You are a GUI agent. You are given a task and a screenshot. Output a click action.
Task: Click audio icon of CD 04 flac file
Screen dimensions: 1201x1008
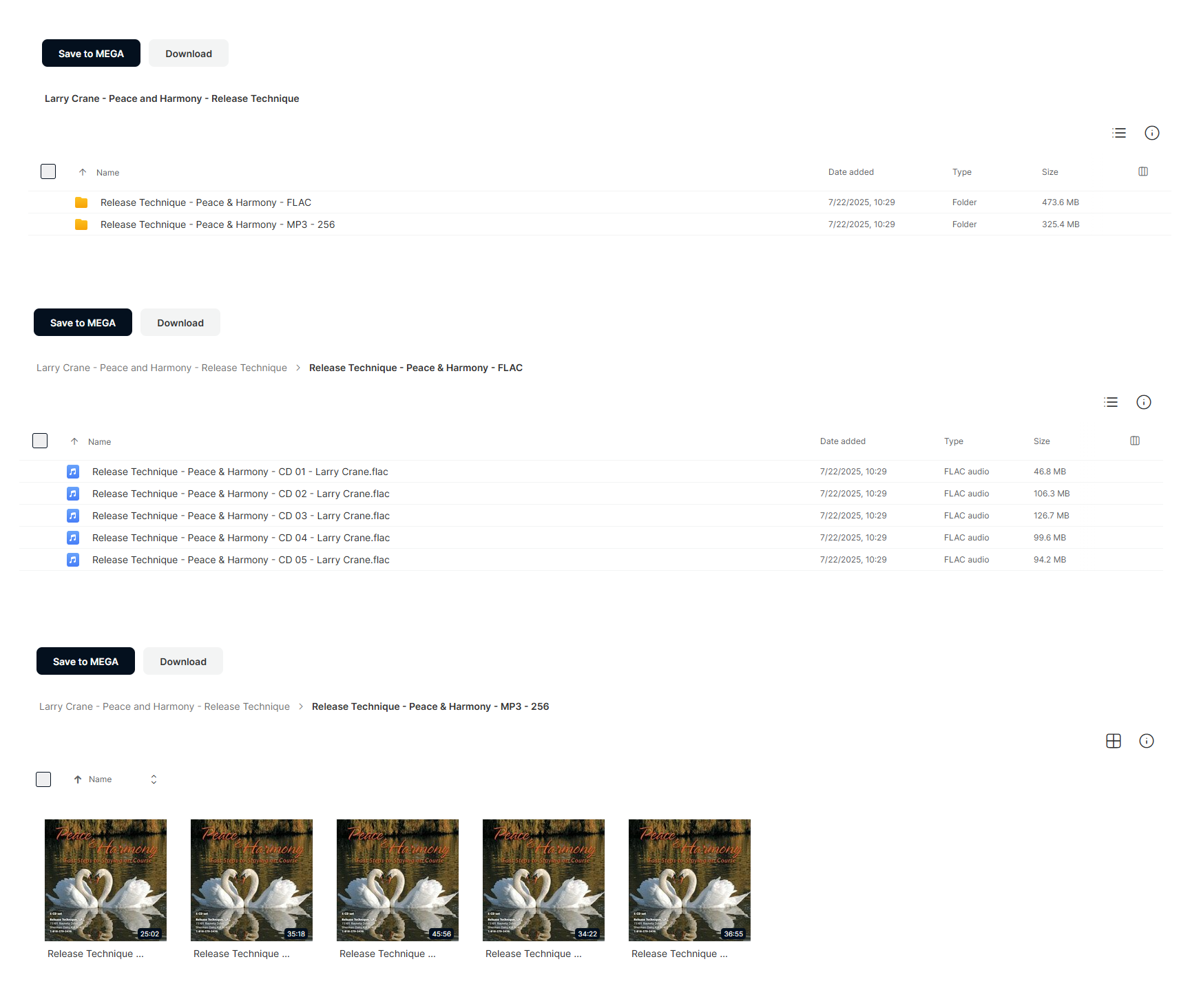coord(73,538)
